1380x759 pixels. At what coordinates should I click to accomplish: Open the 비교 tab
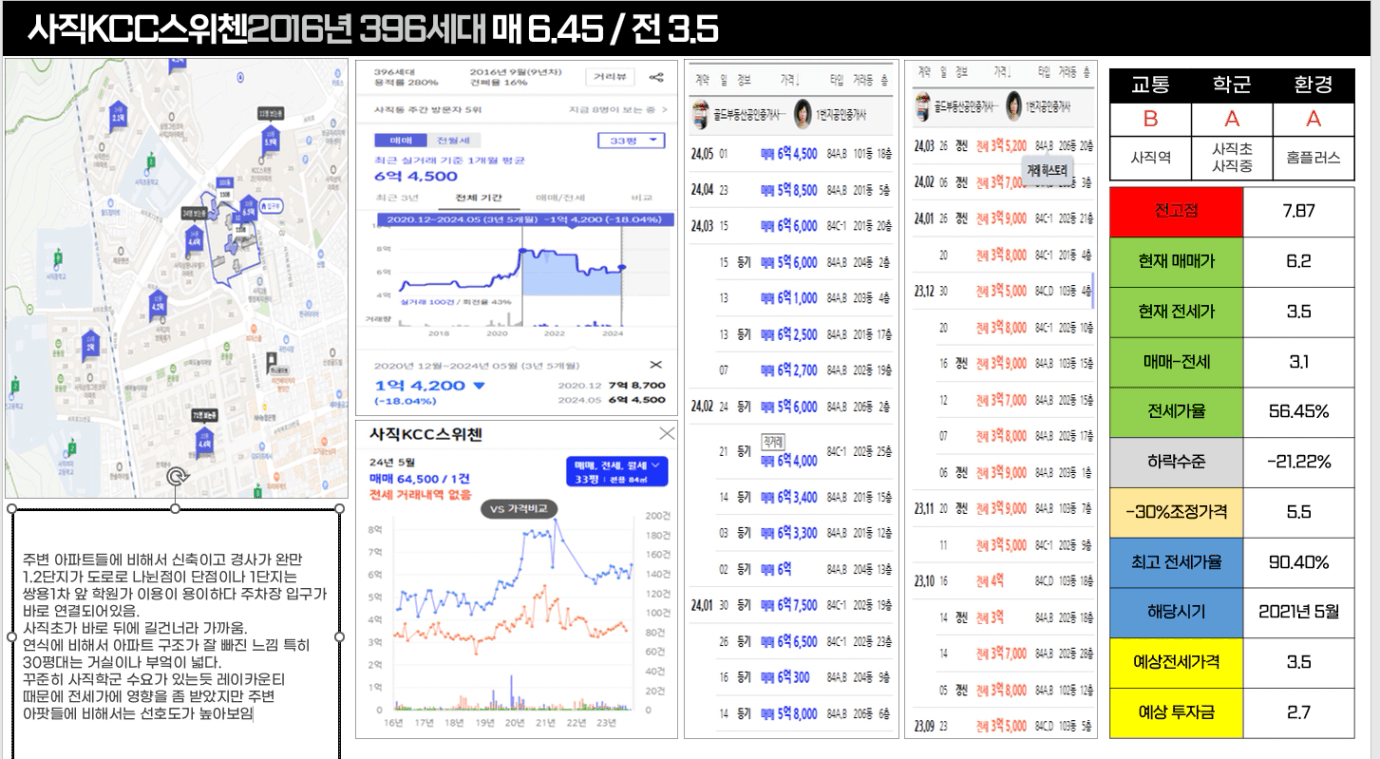(640, 196)
